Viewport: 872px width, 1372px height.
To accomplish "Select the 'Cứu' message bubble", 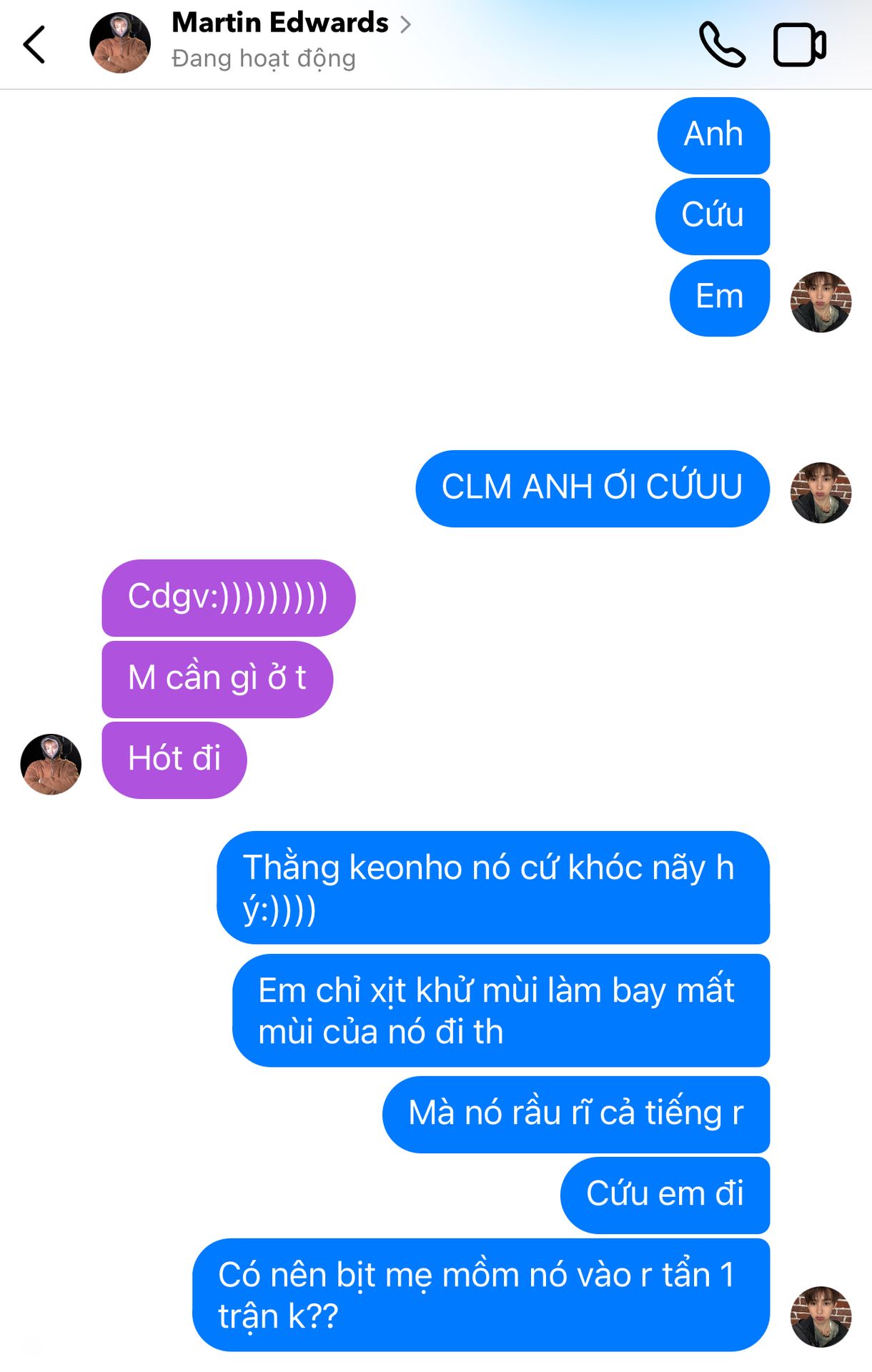I will coord(713,216).
